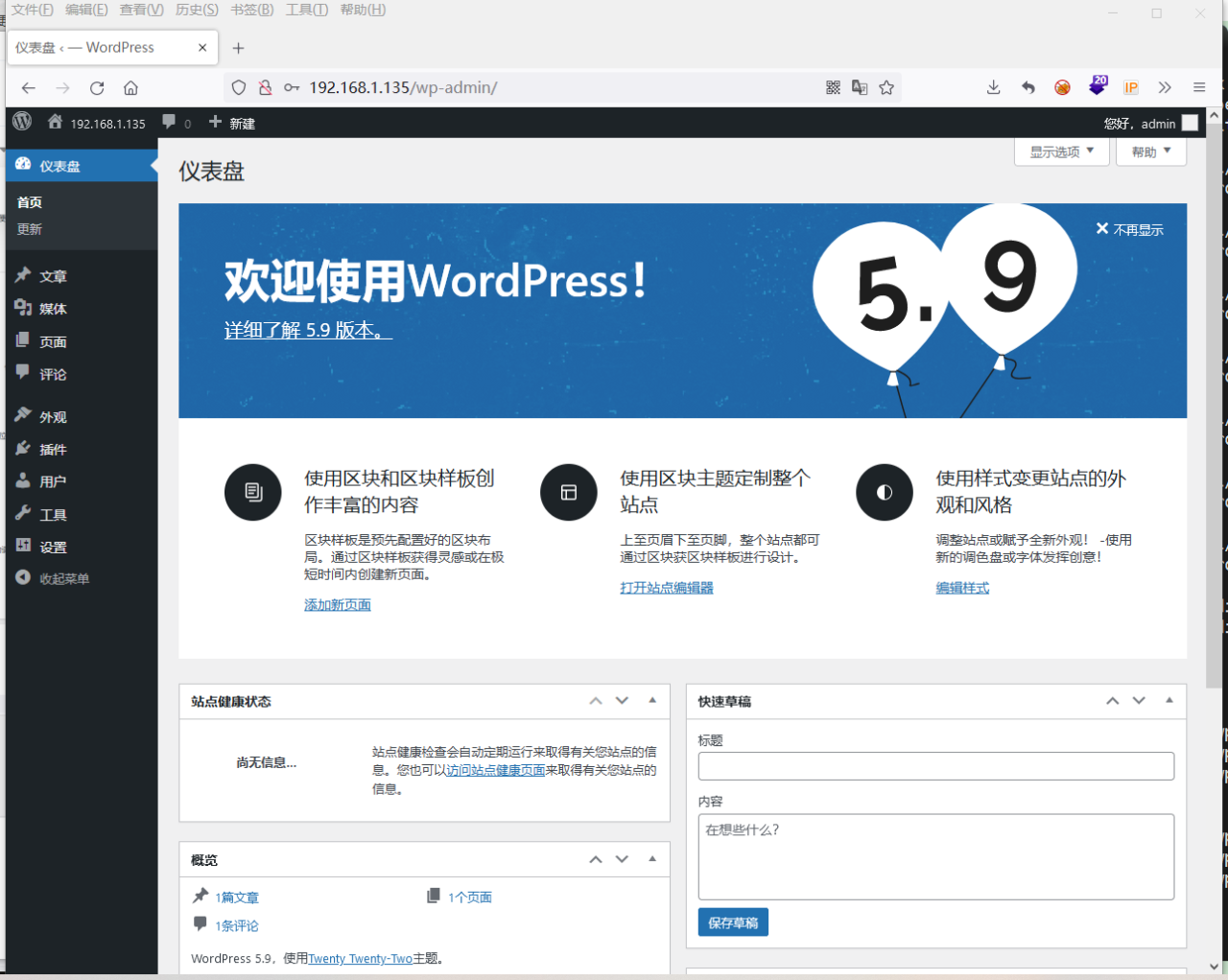Click the 保存草稿 button
The image size is (1228, 980).
733,922
